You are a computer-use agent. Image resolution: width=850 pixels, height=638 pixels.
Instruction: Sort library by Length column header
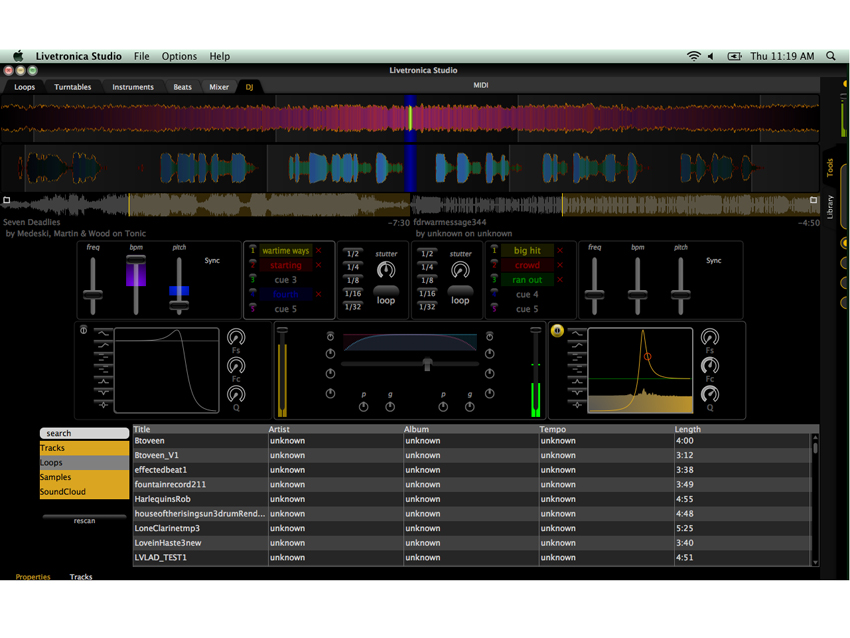[x=742, y=429]
